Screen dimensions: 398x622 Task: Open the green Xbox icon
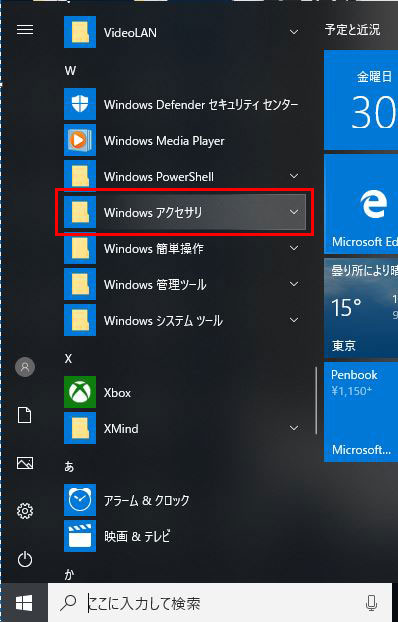click(80, 392)
